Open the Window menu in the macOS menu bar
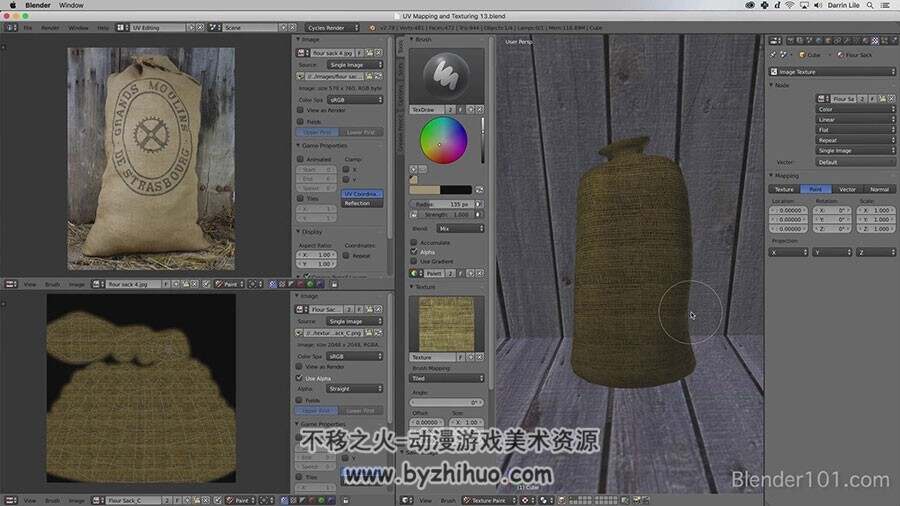Screen dimensions: 900x506 (x=71, y=5)
